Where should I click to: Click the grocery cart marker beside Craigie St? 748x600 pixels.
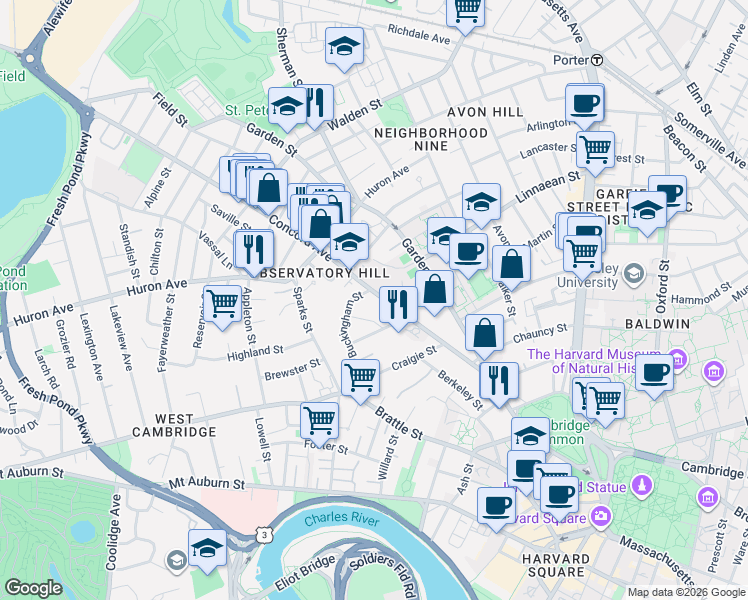(x=361, y=379)
